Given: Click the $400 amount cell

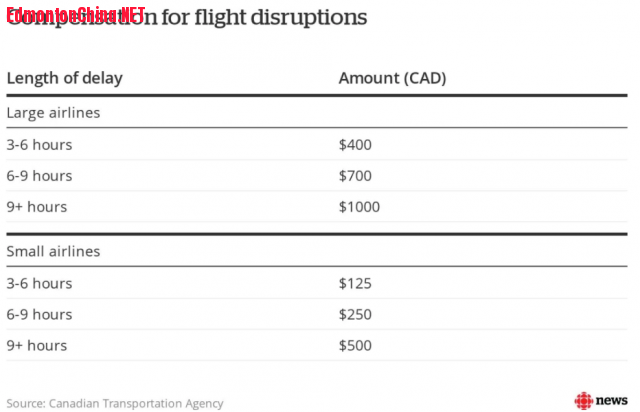Looking at the screenshot, I should [355, 145].
